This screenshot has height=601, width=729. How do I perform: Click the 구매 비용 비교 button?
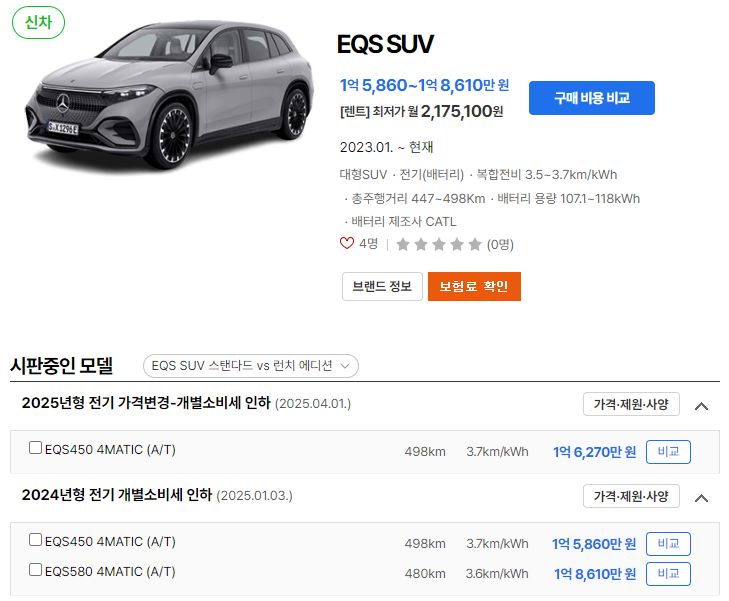(591, 98)
